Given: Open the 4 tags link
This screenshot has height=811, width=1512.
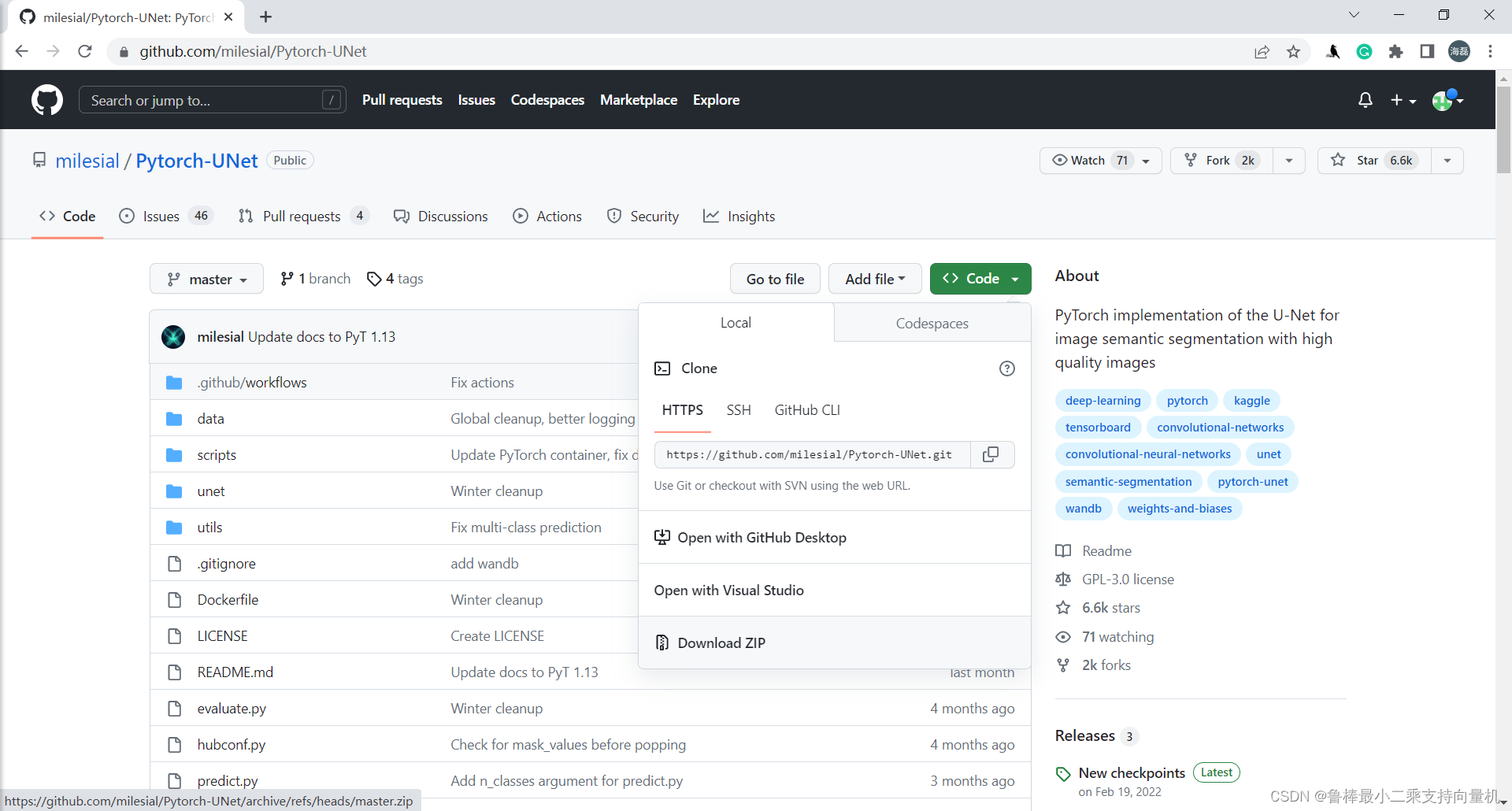Looking at the screenshot, I should [395, 279].
